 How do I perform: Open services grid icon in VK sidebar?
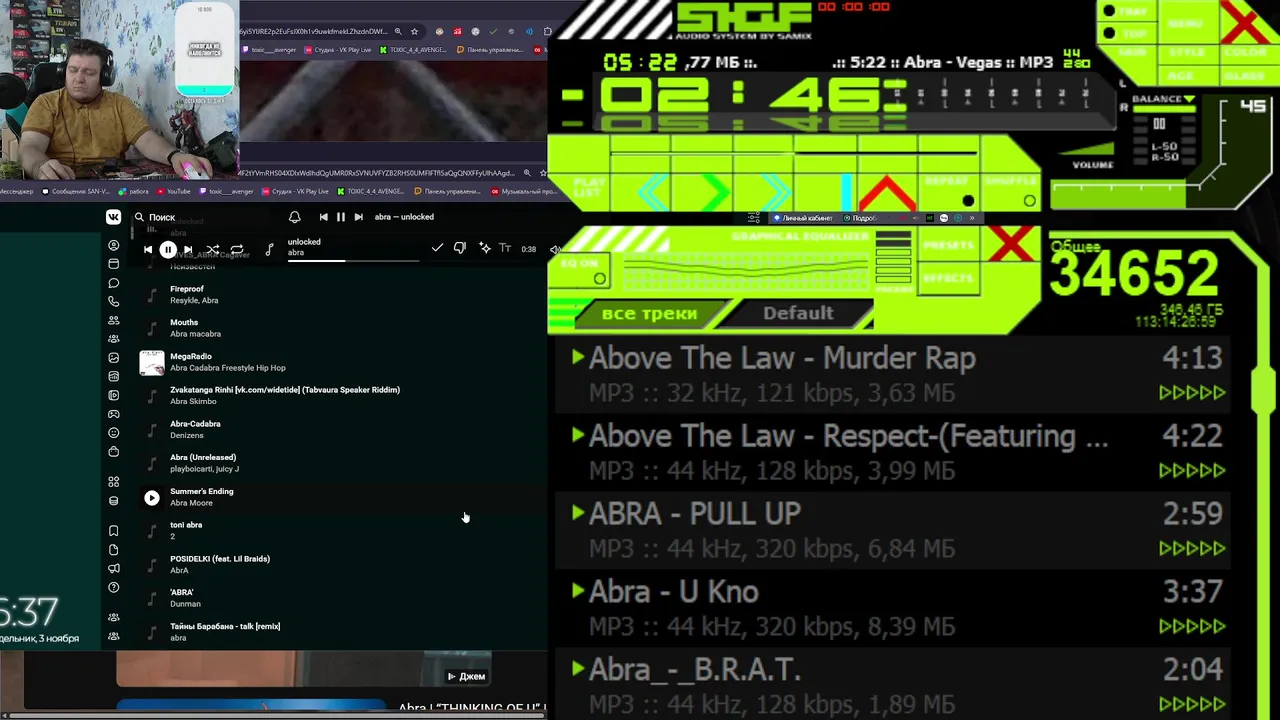[113, 482]
